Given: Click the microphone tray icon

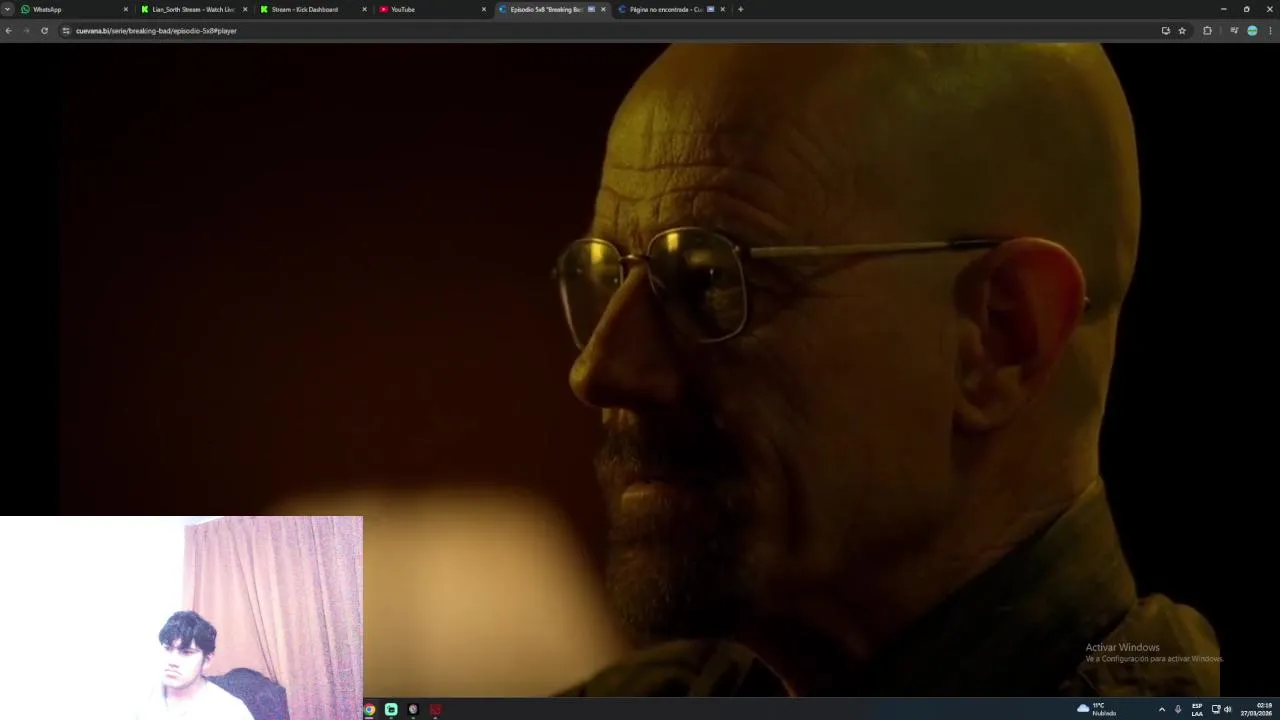Looking at the screenshot, I should pyautogui.click(x=1178, y=709).
